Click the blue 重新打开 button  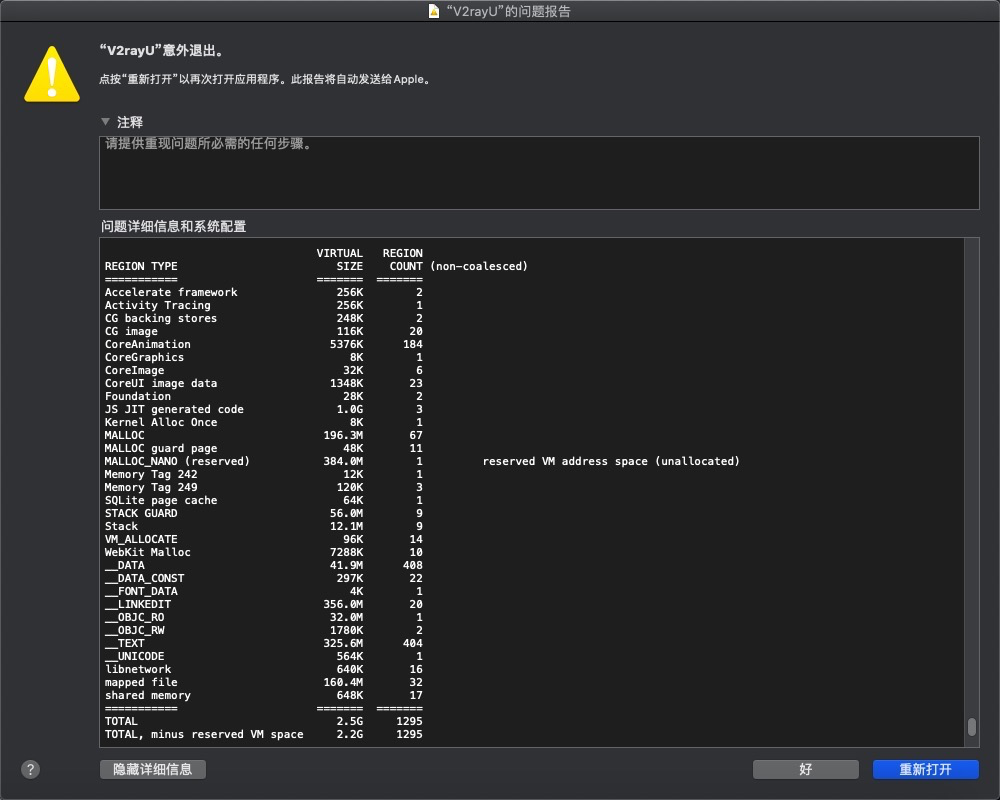pyautogui.click(x=926, y=769)
